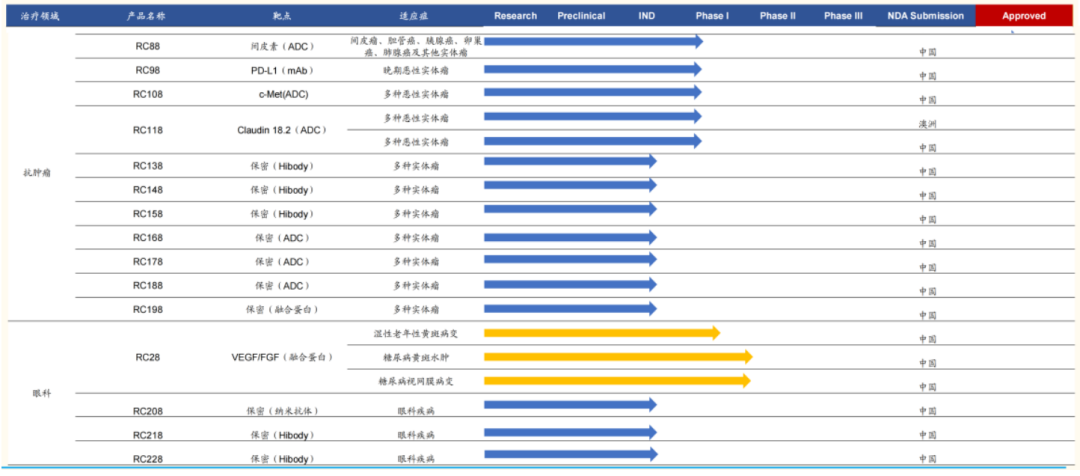The height and width of the screenshot is (476, 1080).
Task: Click the 抗肿瘤 therapeutic area label
Action: 37,173
